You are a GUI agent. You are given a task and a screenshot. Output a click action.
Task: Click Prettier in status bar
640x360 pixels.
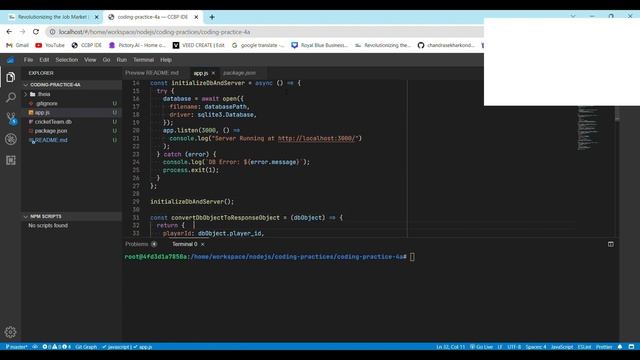click(604, 347)
